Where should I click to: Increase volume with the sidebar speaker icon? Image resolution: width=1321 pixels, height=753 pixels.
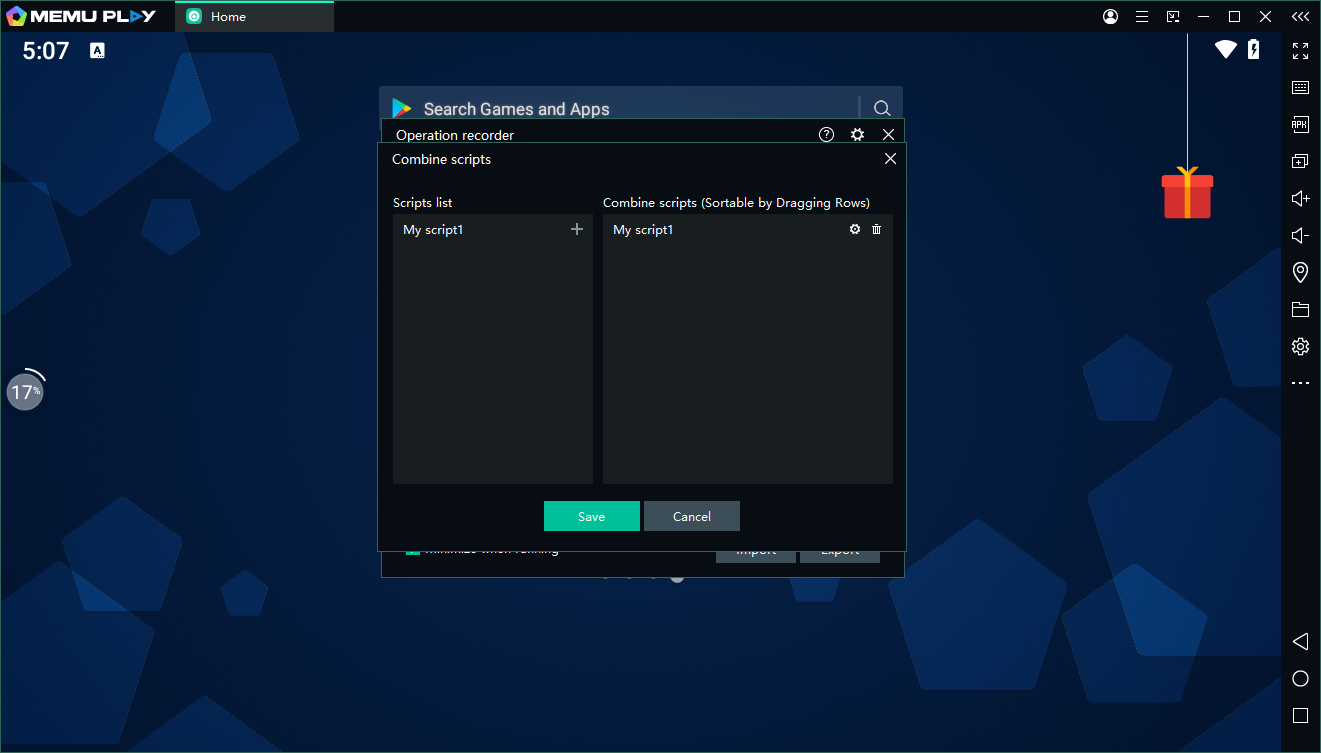(1300, 198)
